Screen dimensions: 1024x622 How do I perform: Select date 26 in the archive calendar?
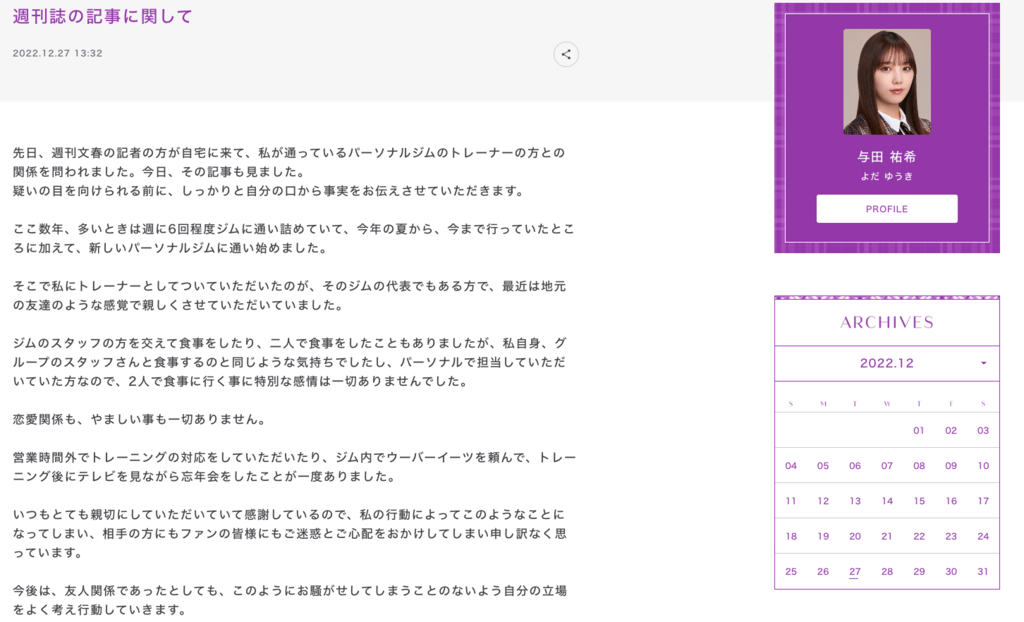[x=823, y=572]
